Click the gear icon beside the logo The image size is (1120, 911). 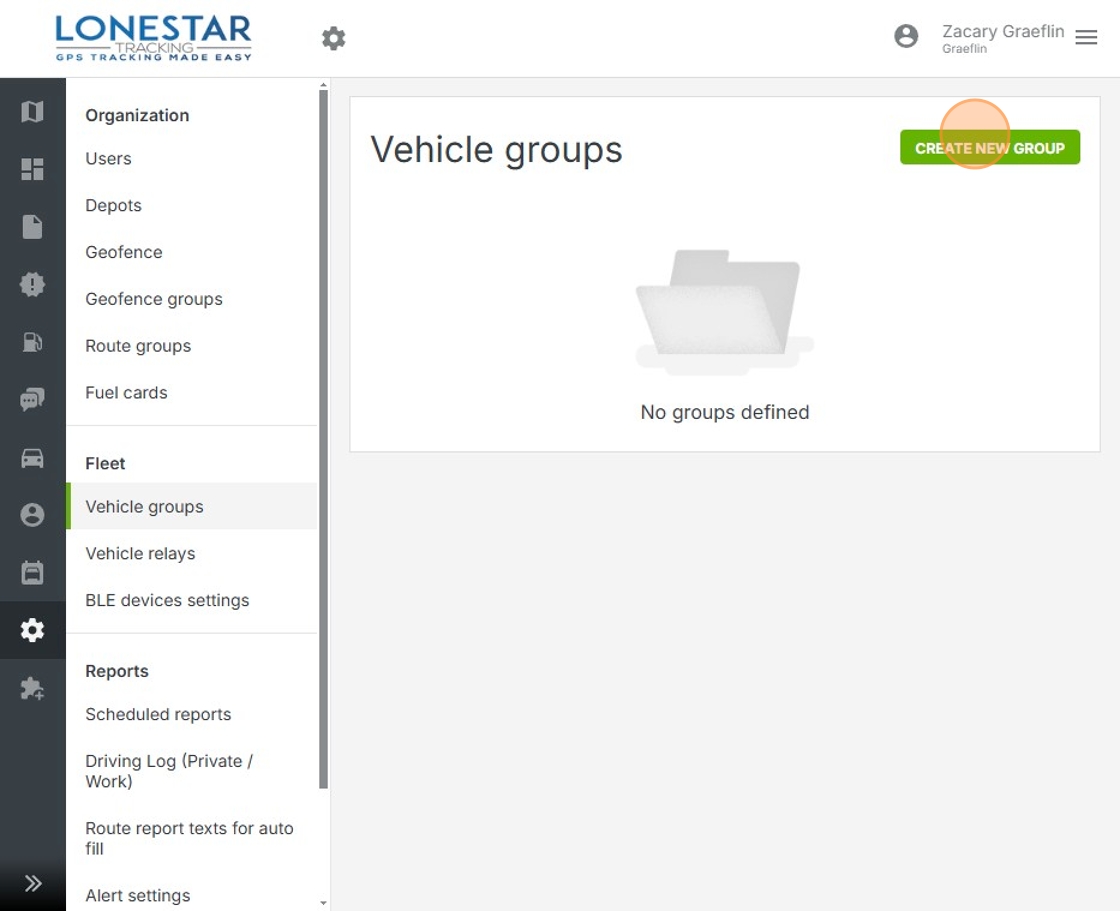click(x=334, y=38)
